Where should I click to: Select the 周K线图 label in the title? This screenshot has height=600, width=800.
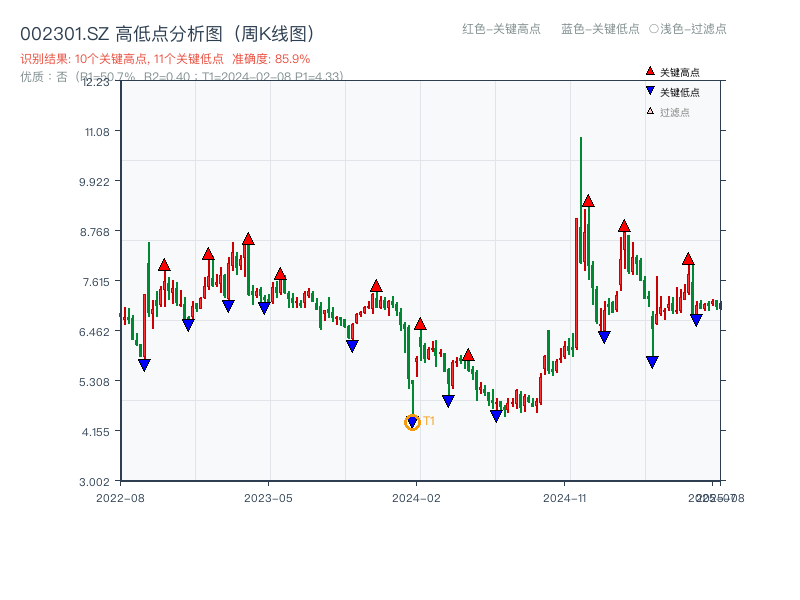(271, 31)
